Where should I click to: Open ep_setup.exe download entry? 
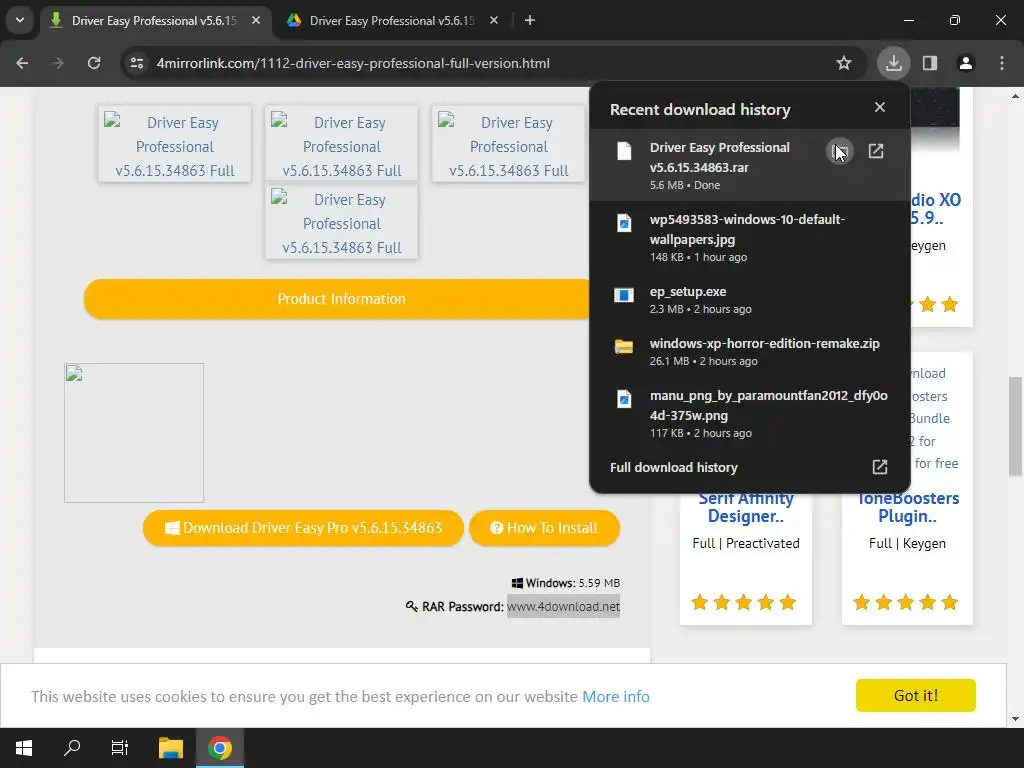coord(750,299)
